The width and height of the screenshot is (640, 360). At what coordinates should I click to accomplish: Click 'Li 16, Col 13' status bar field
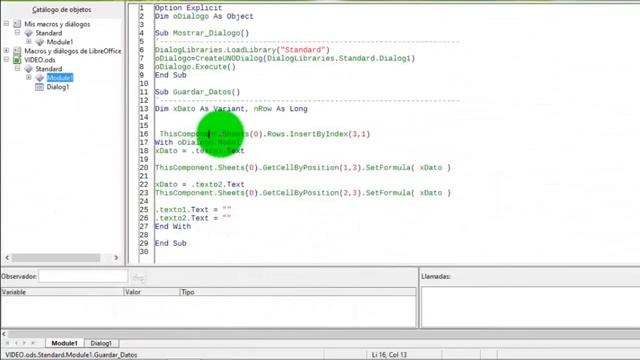click(389, 355)
